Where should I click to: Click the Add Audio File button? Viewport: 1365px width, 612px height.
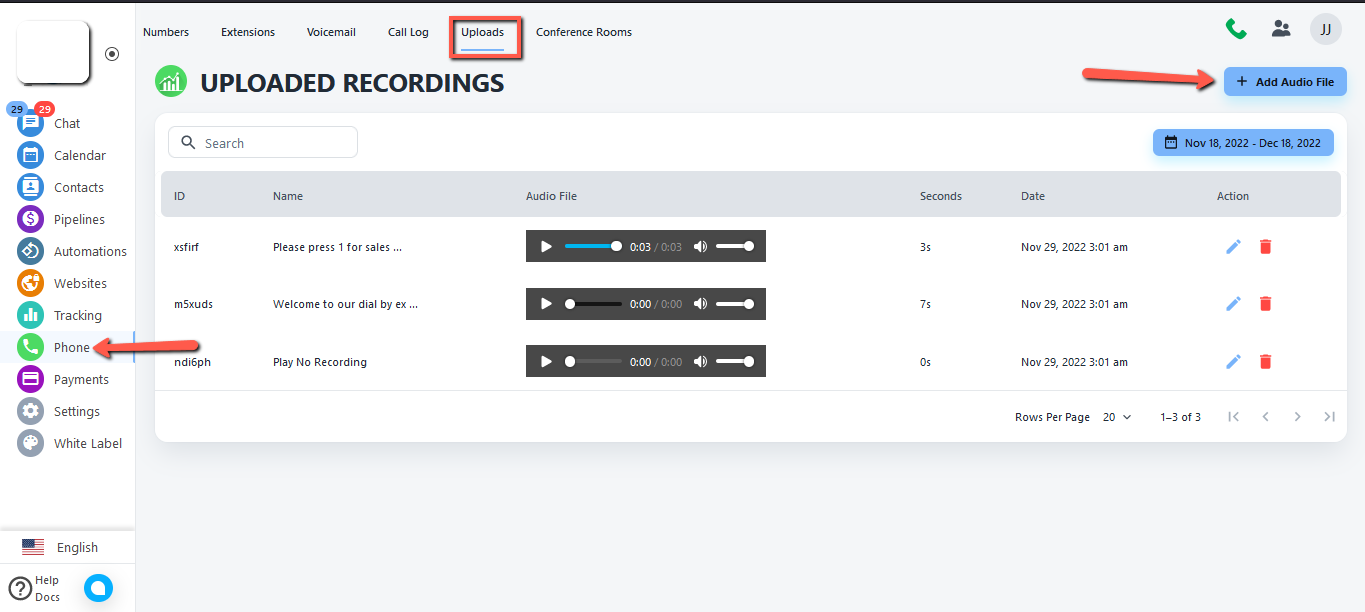tap(1285, 82)
